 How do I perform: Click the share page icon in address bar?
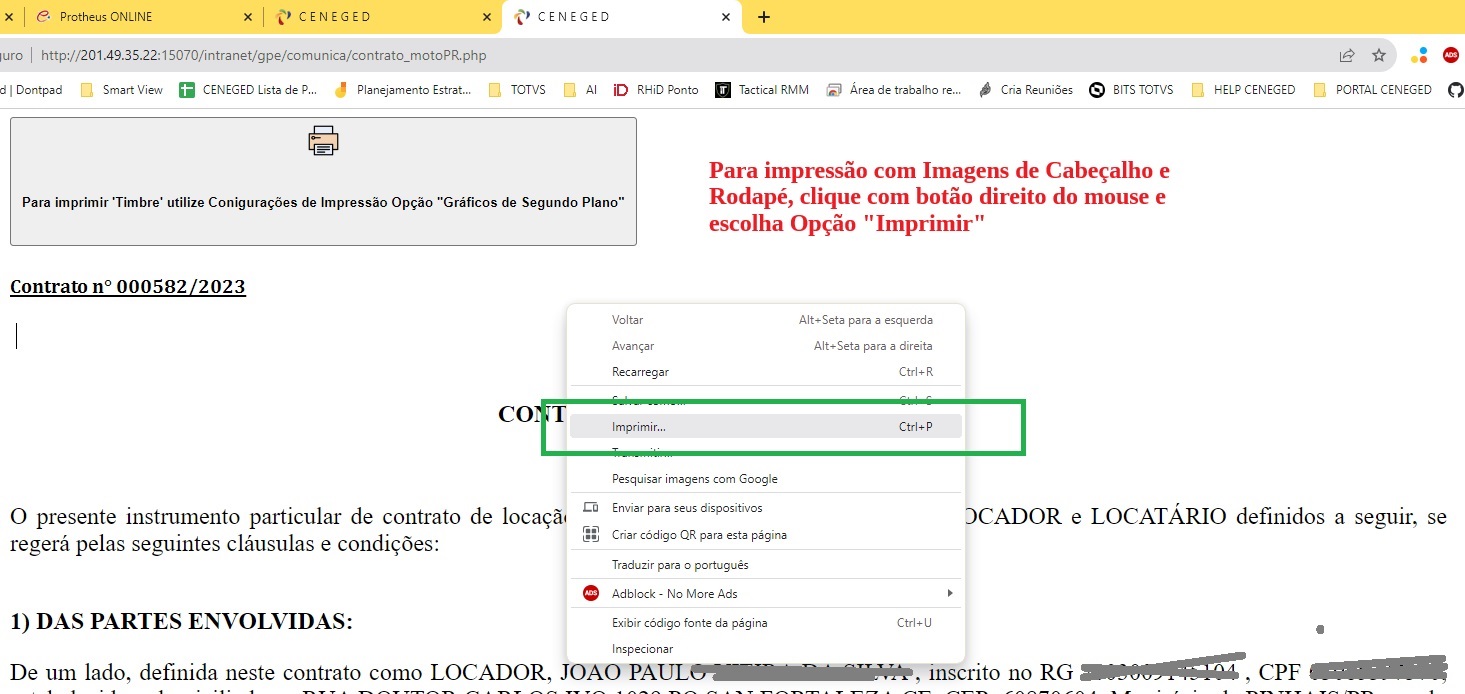[1347, 55]
